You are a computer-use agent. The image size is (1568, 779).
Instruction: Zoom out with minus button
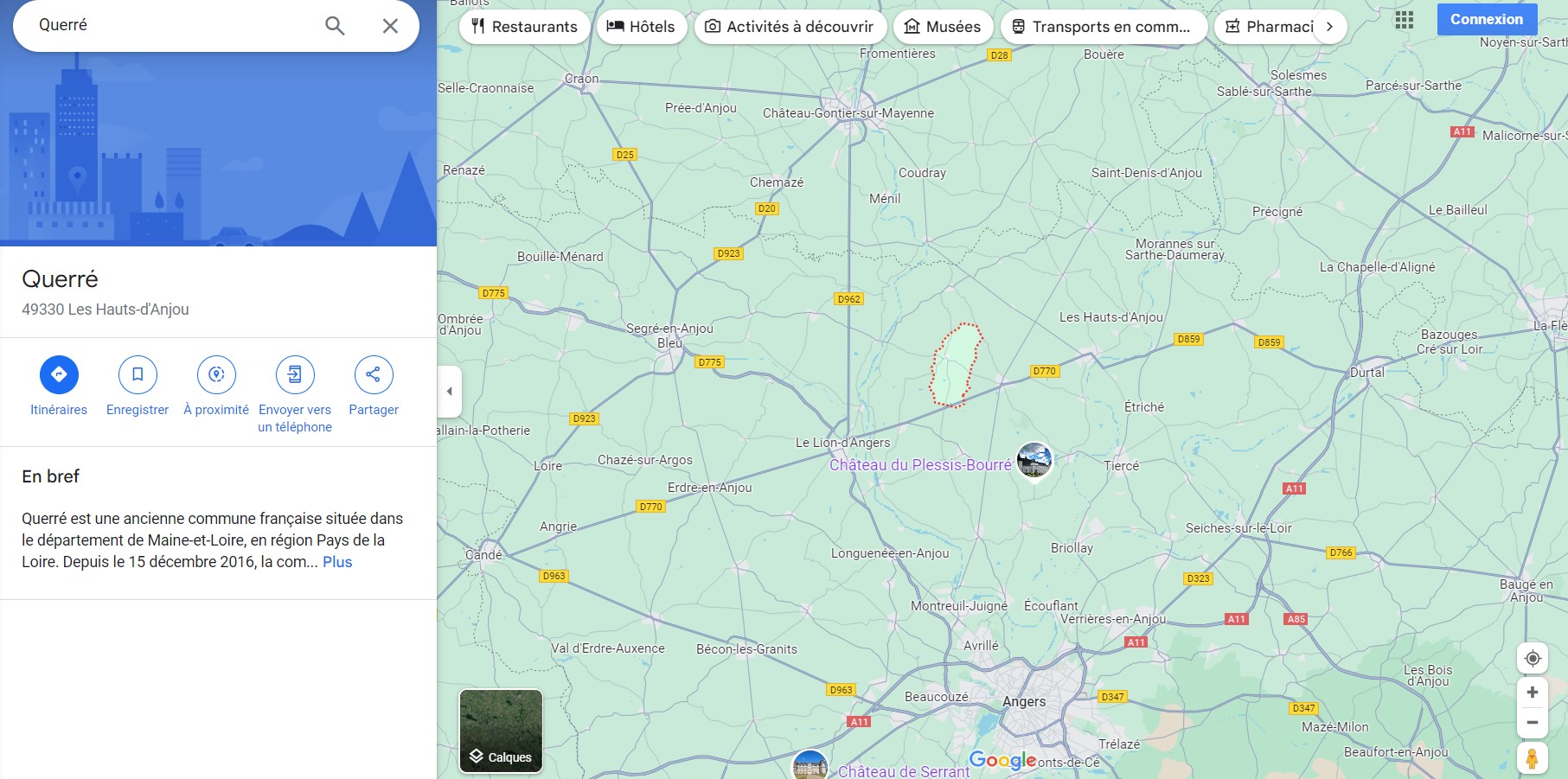1533,723
